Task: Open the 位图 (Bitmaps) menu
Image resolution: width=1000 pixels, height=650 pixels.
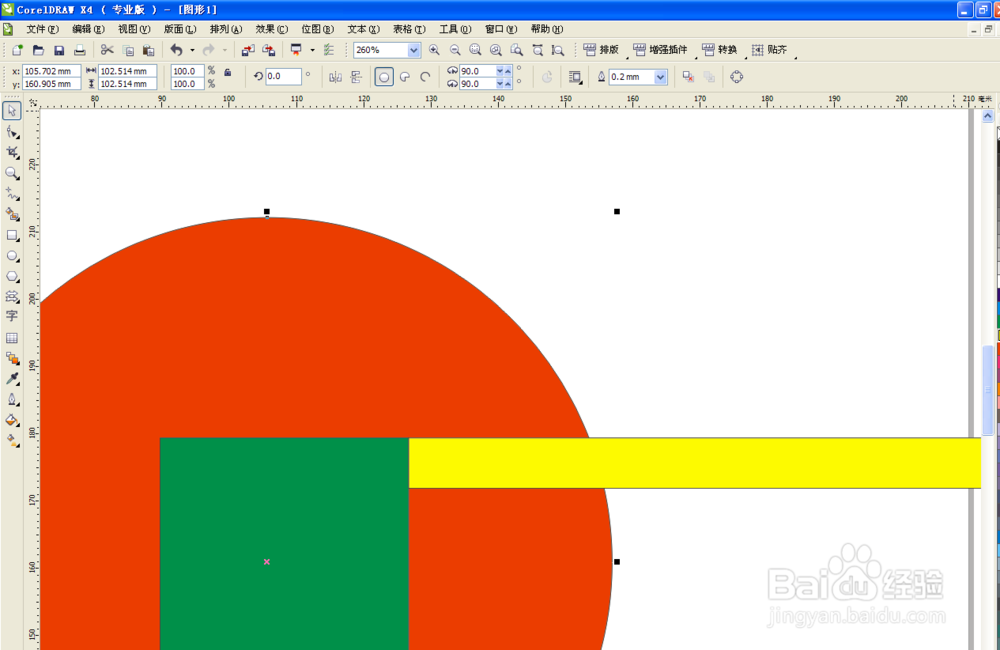Action: click(x=318, y=29)
